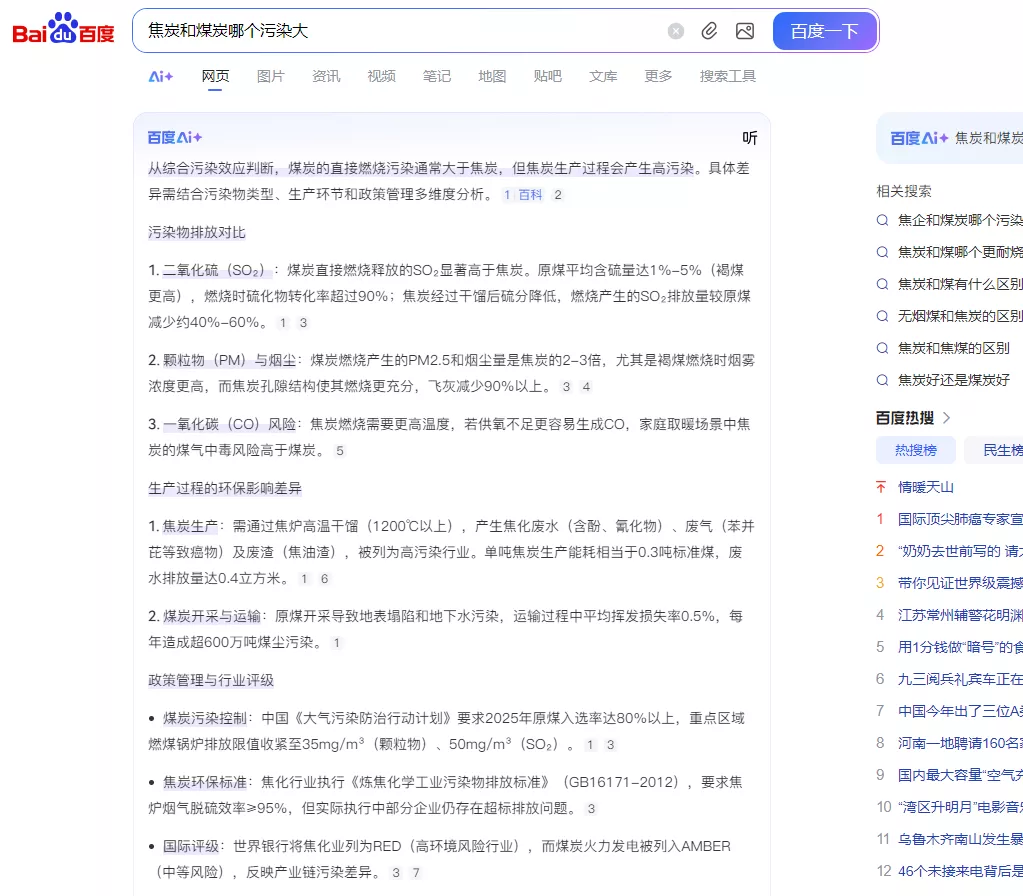Open the 地图 tab

(492, 76)
